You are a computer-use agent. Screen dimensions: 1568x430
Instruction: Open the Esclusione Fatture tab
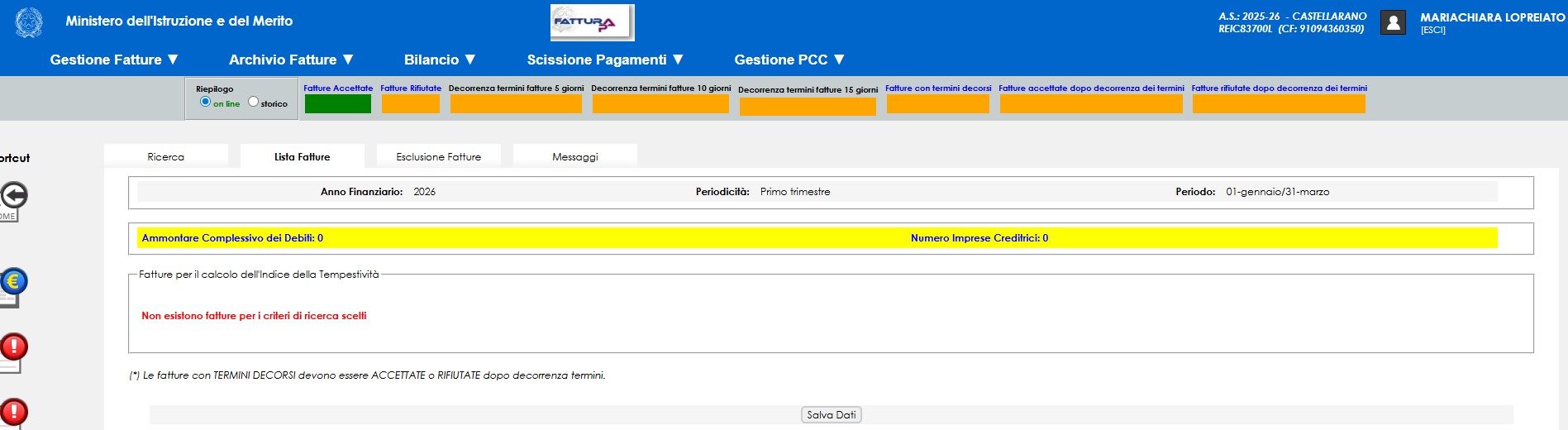(438, 156)
